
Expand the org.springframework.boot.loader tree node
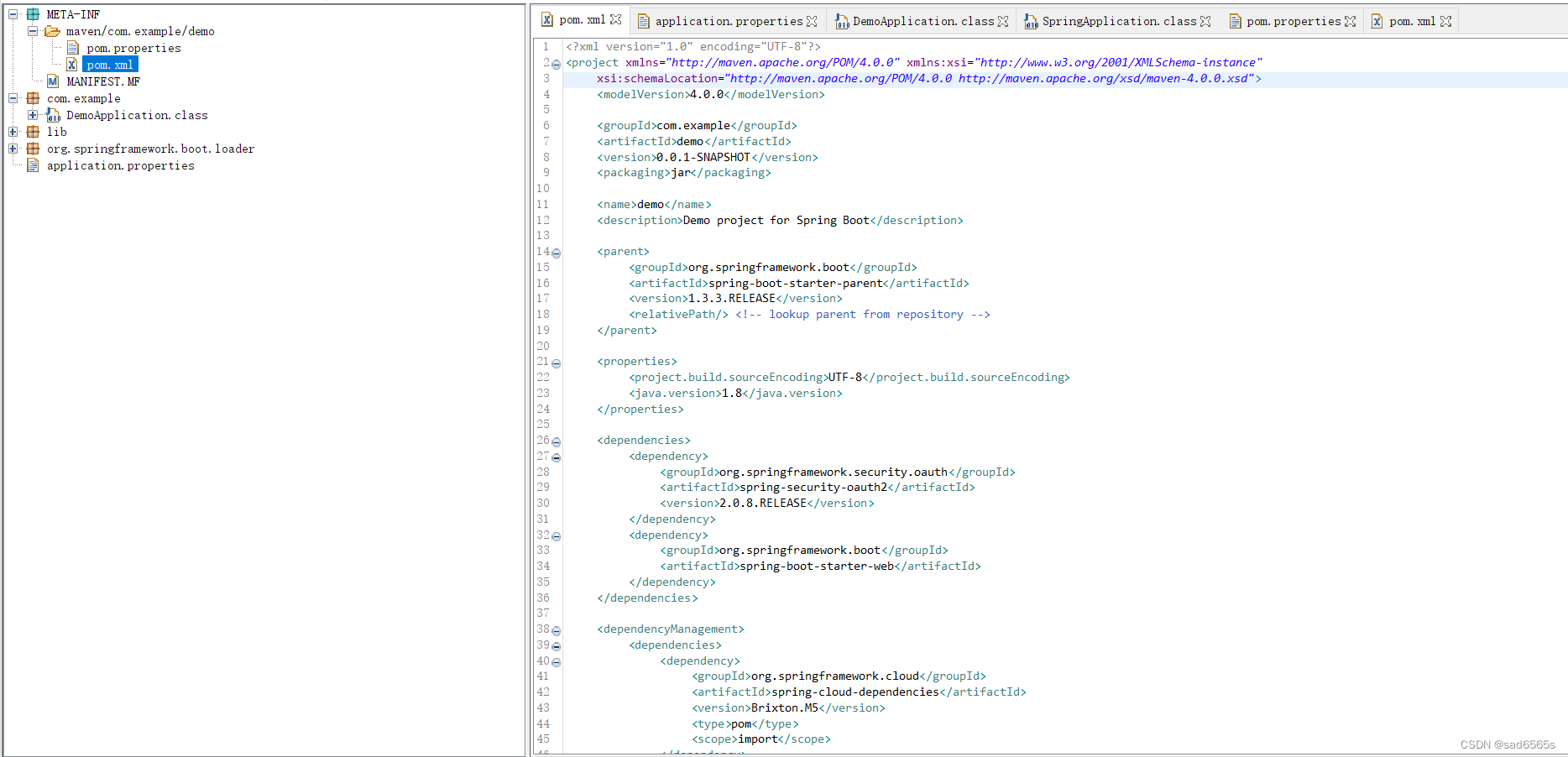coord(13,149)
